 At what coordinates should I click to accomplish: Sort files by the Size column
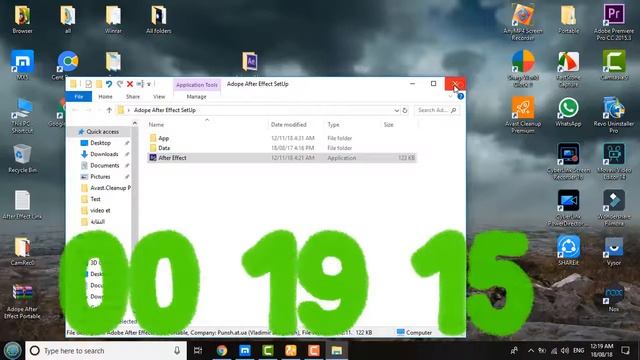389,125
